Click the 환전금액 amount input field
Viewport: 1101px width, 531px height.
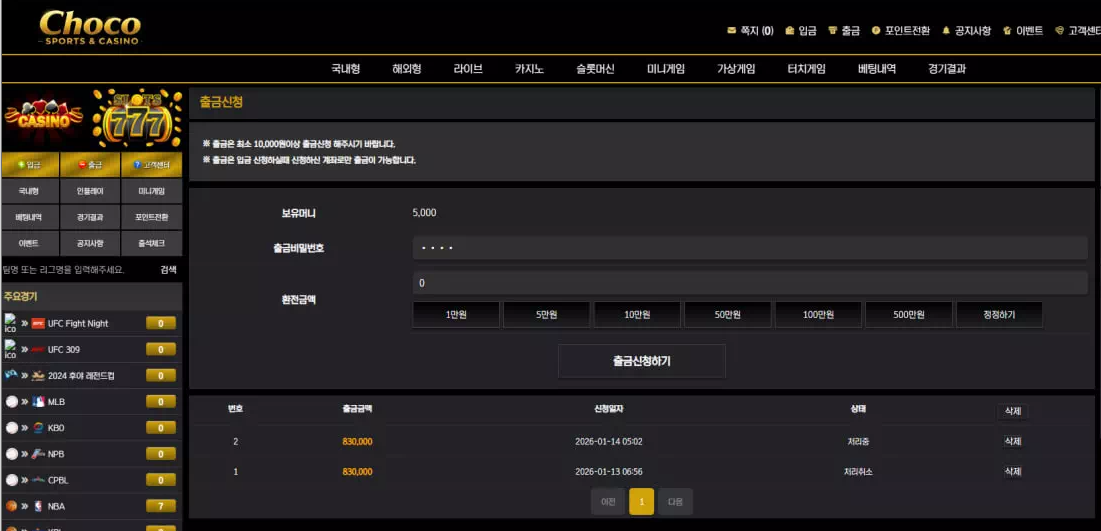tap(749, 283)
